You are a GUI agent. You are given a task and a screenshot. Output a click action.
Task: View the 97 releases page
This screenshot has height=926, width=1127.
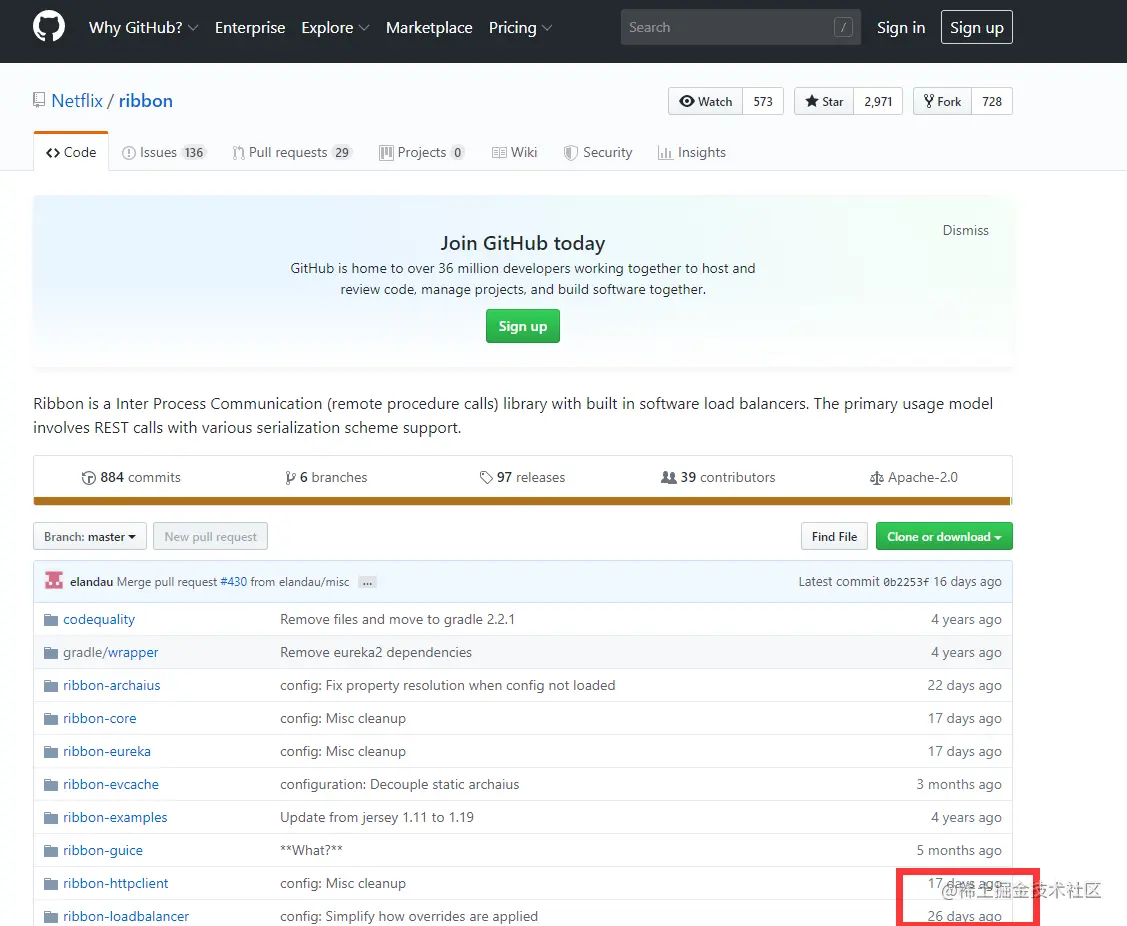coord(522,477)
